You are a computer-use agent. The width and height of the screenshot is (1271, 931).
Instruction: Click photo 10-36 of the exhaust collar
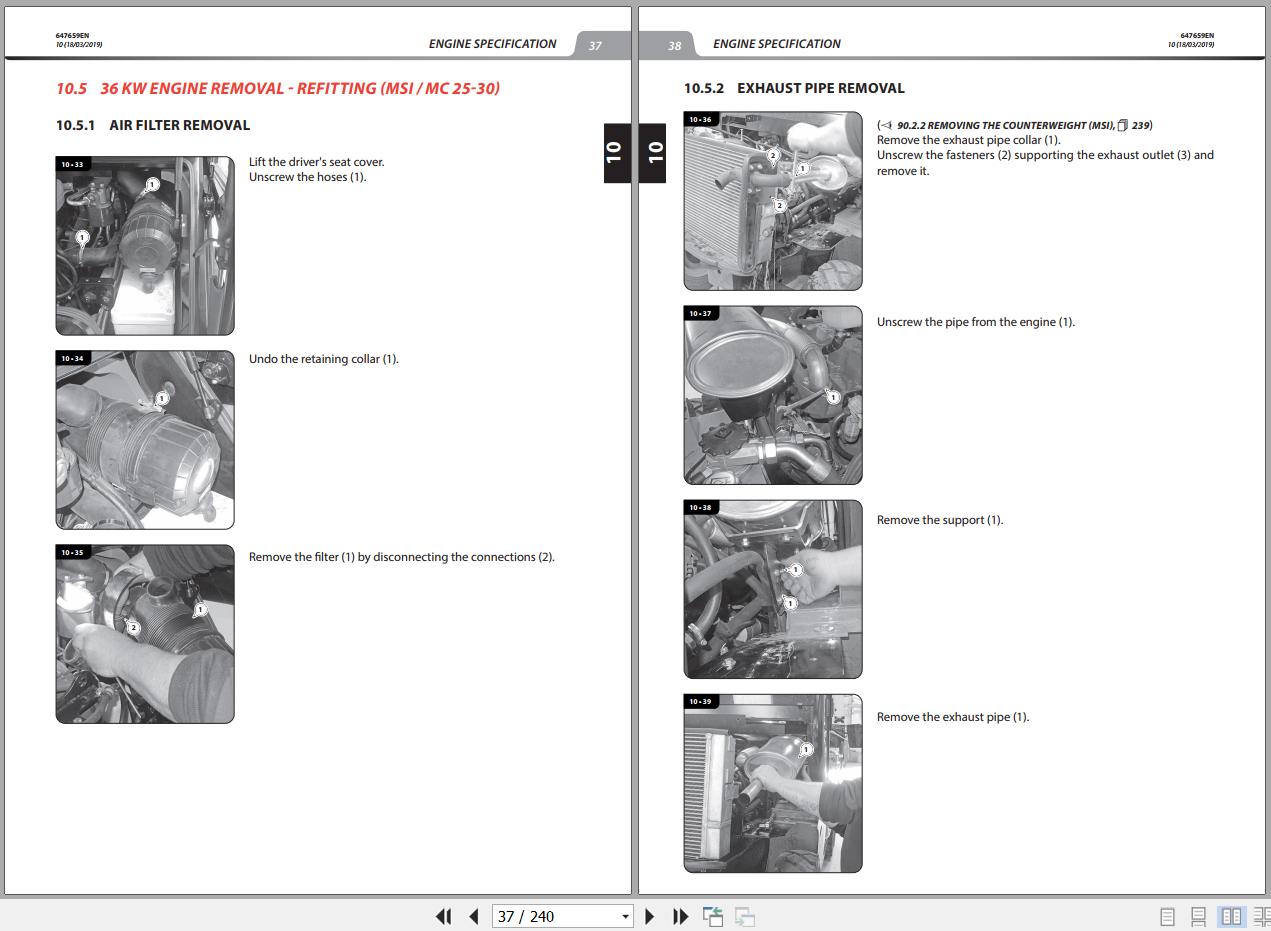pos(773,201)
